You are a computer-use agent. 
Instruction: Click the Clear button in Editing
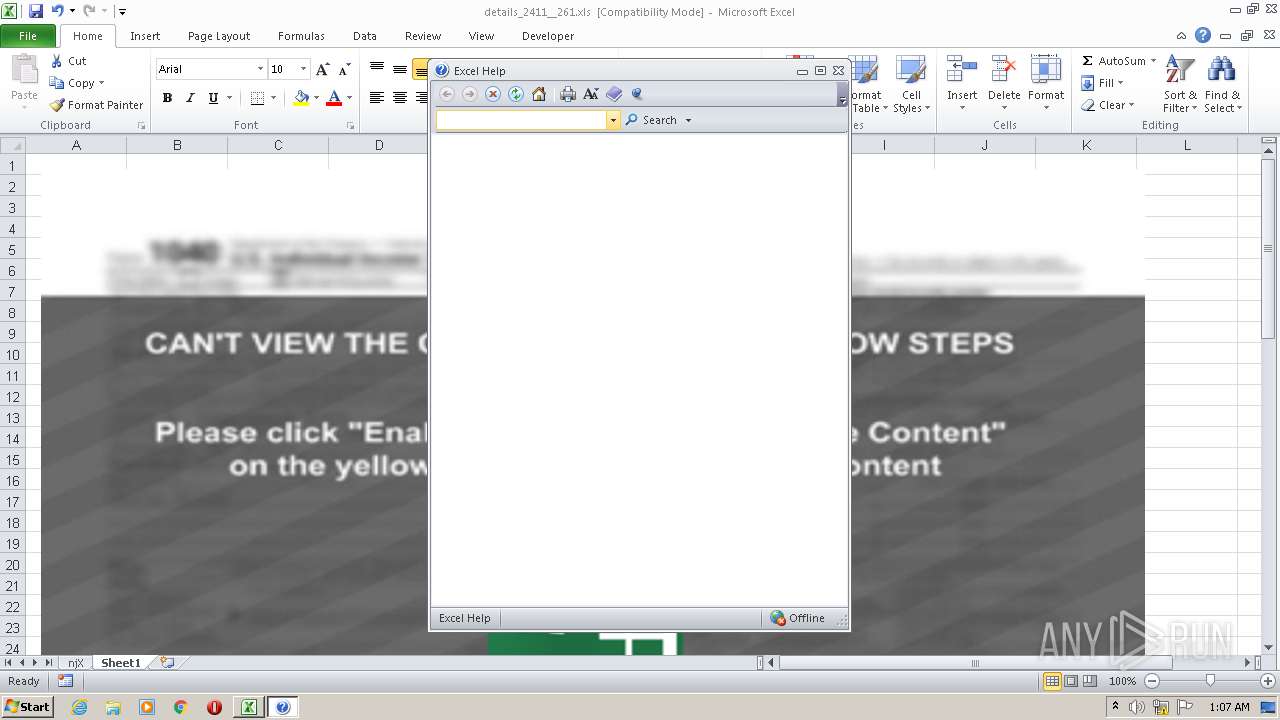pos(1108,105)
